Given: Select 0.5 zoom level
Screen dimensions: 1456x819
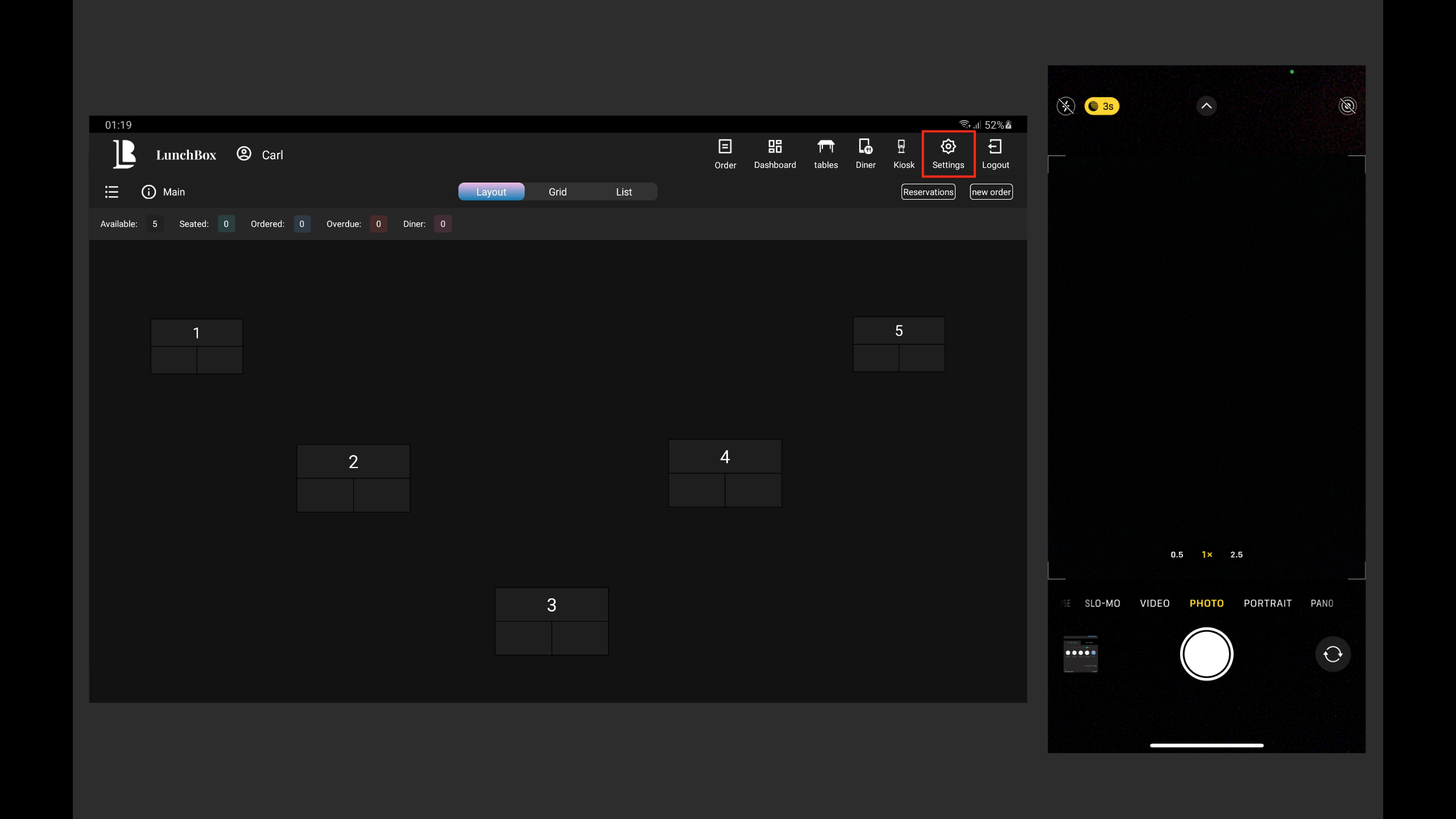Looking at the screenshot, I should coord(1177,555).
